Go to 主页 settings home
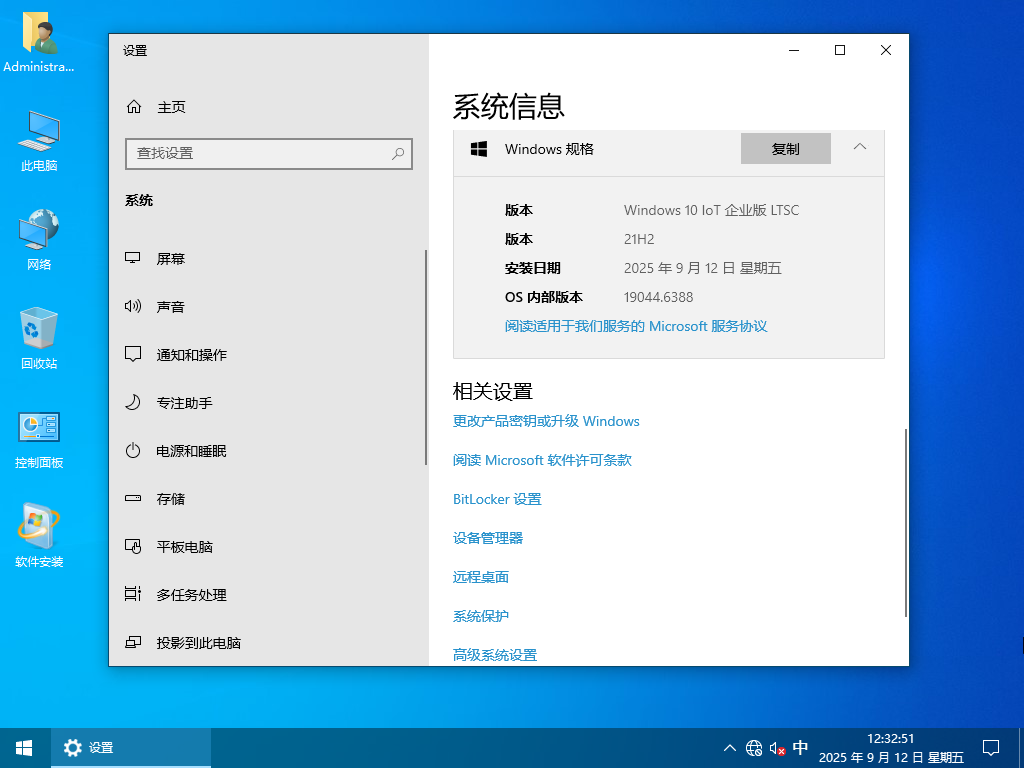This screenshot has width=1024, height=768. click(x=268, y=106)
